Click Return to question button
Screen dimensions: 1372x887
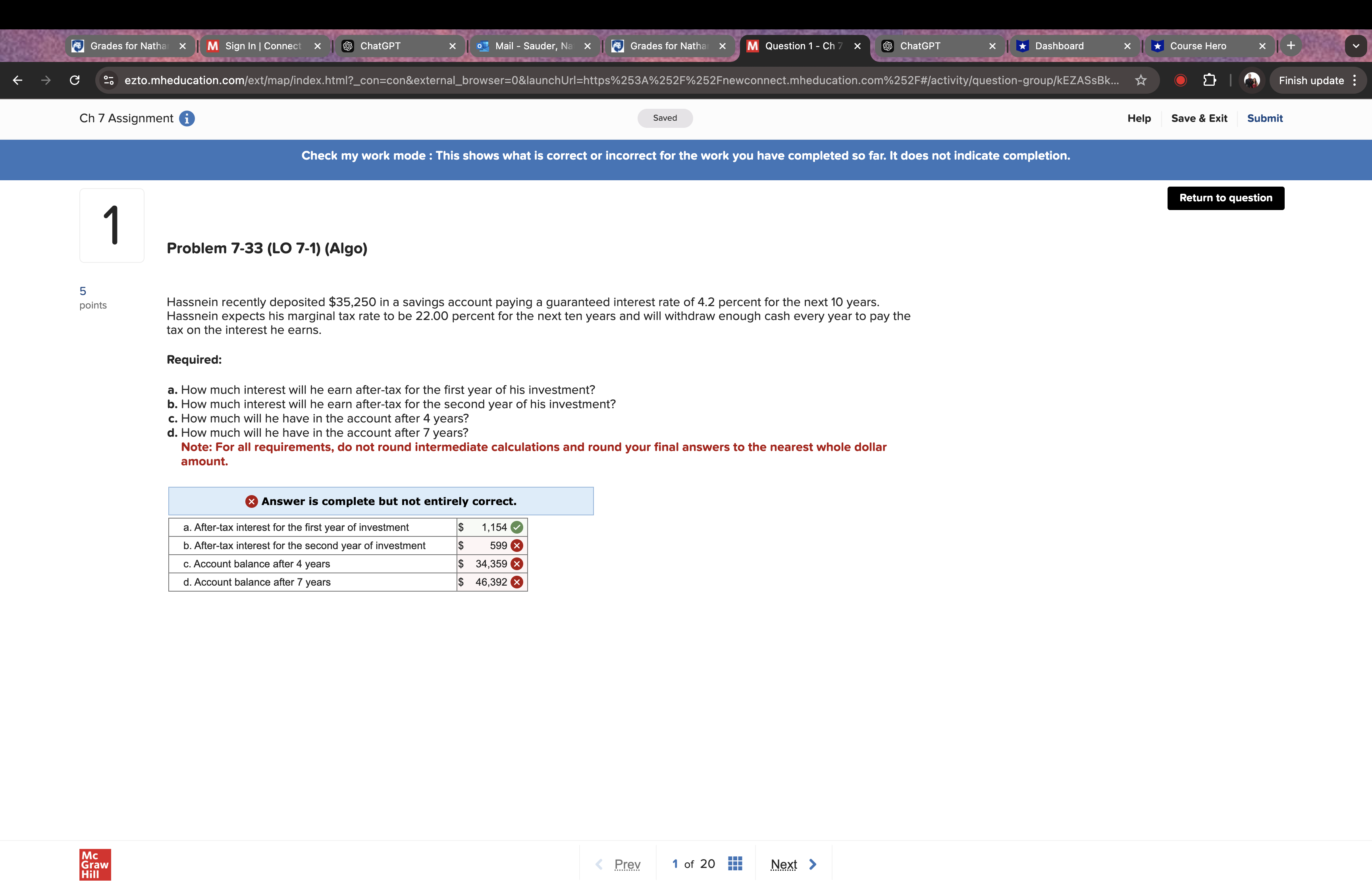click(x=1225, y=198)
